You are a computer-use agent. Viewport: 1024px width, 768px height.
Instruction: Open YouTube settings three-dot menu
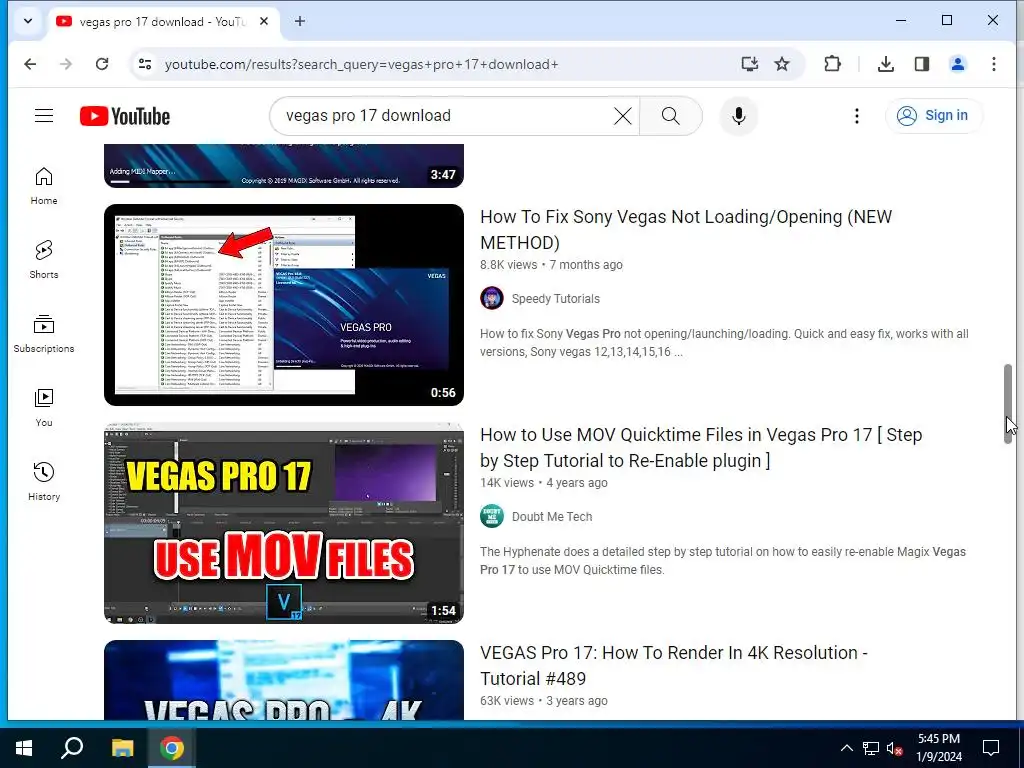(856, 116)
